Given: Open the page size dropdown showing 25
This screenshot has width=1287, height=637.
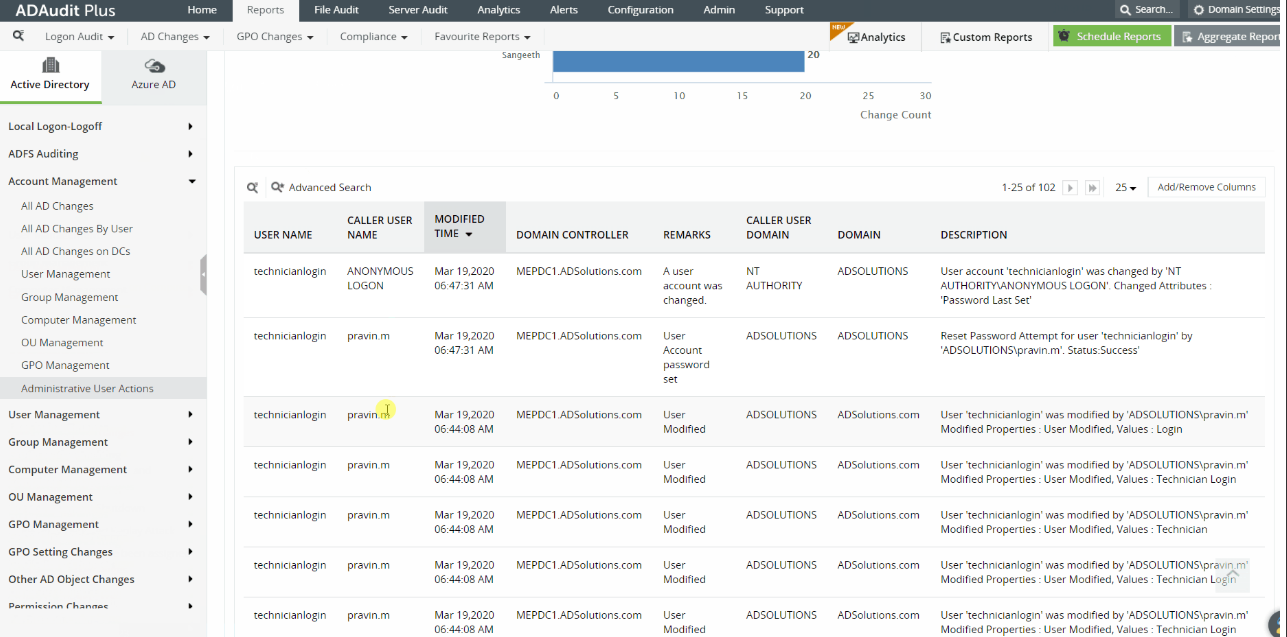Looking at the screenshot, I should point(1123,187).
